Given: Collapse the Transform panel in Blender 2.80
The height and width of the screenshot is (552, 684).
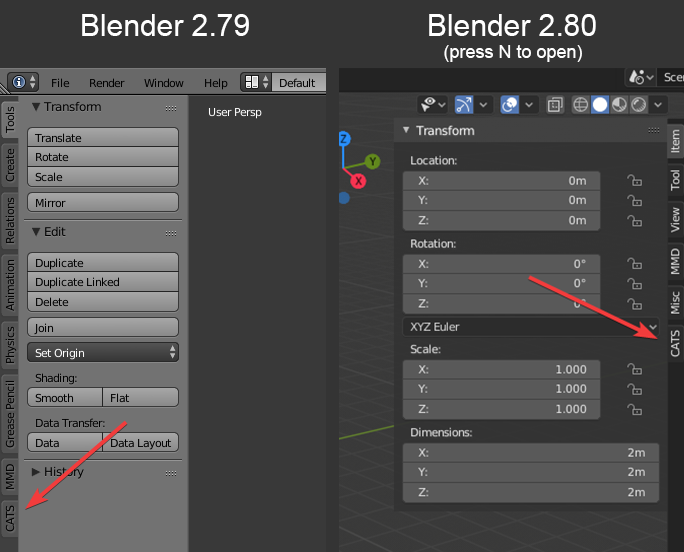Looking at the screenshot, I should (406, 130).
